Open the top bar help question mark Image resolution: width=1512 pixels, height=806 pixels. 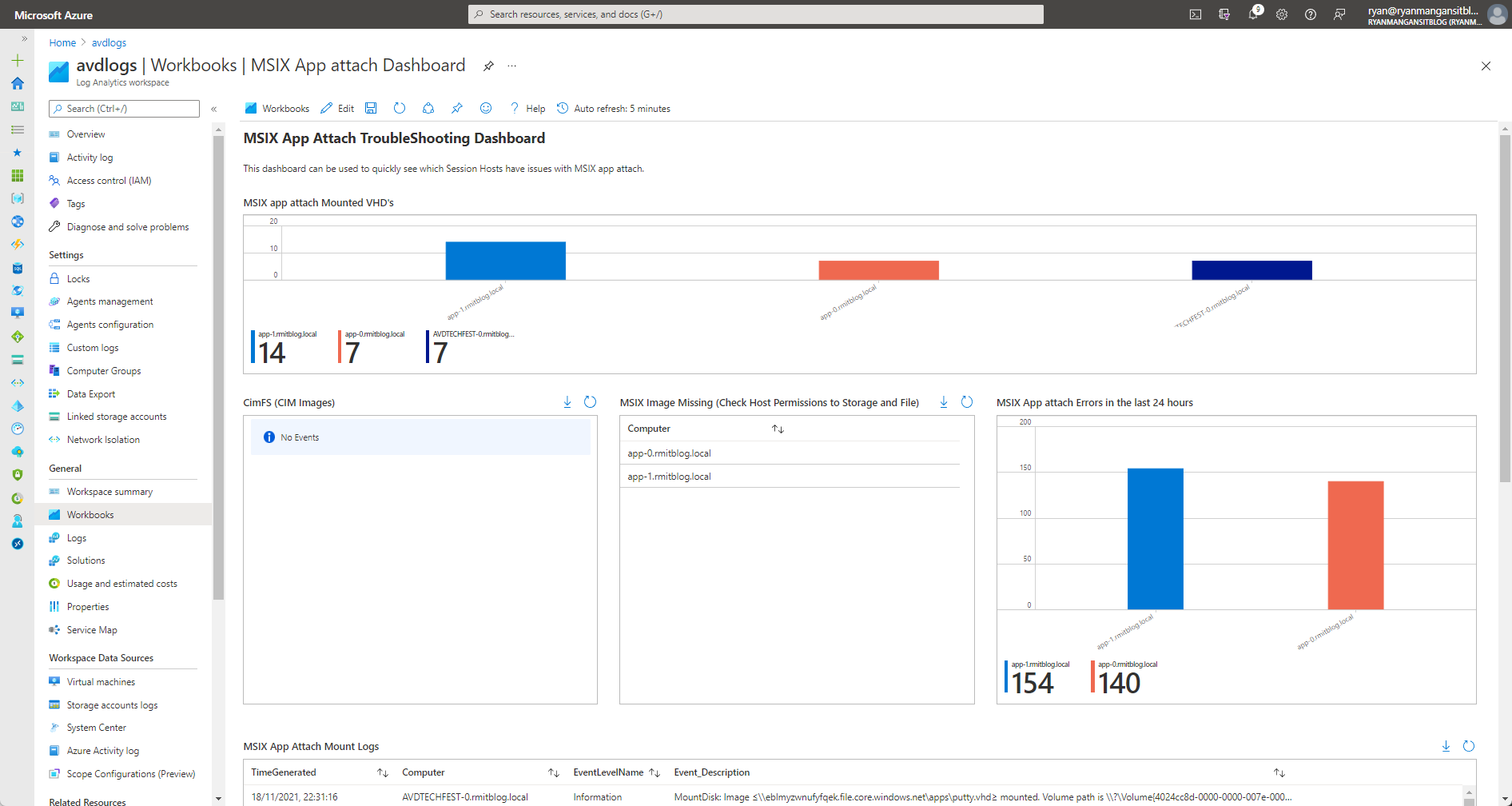[x=1311, y=14]
